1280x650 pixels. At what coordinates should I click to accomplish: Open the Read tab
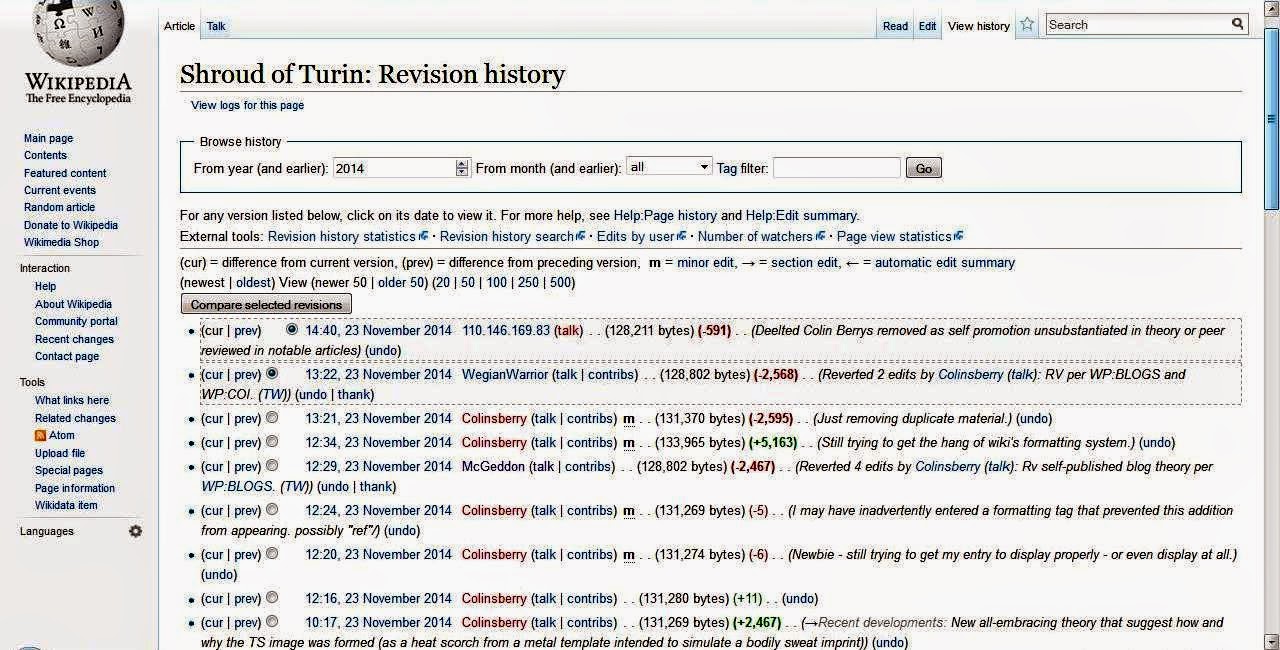(895, 26)
